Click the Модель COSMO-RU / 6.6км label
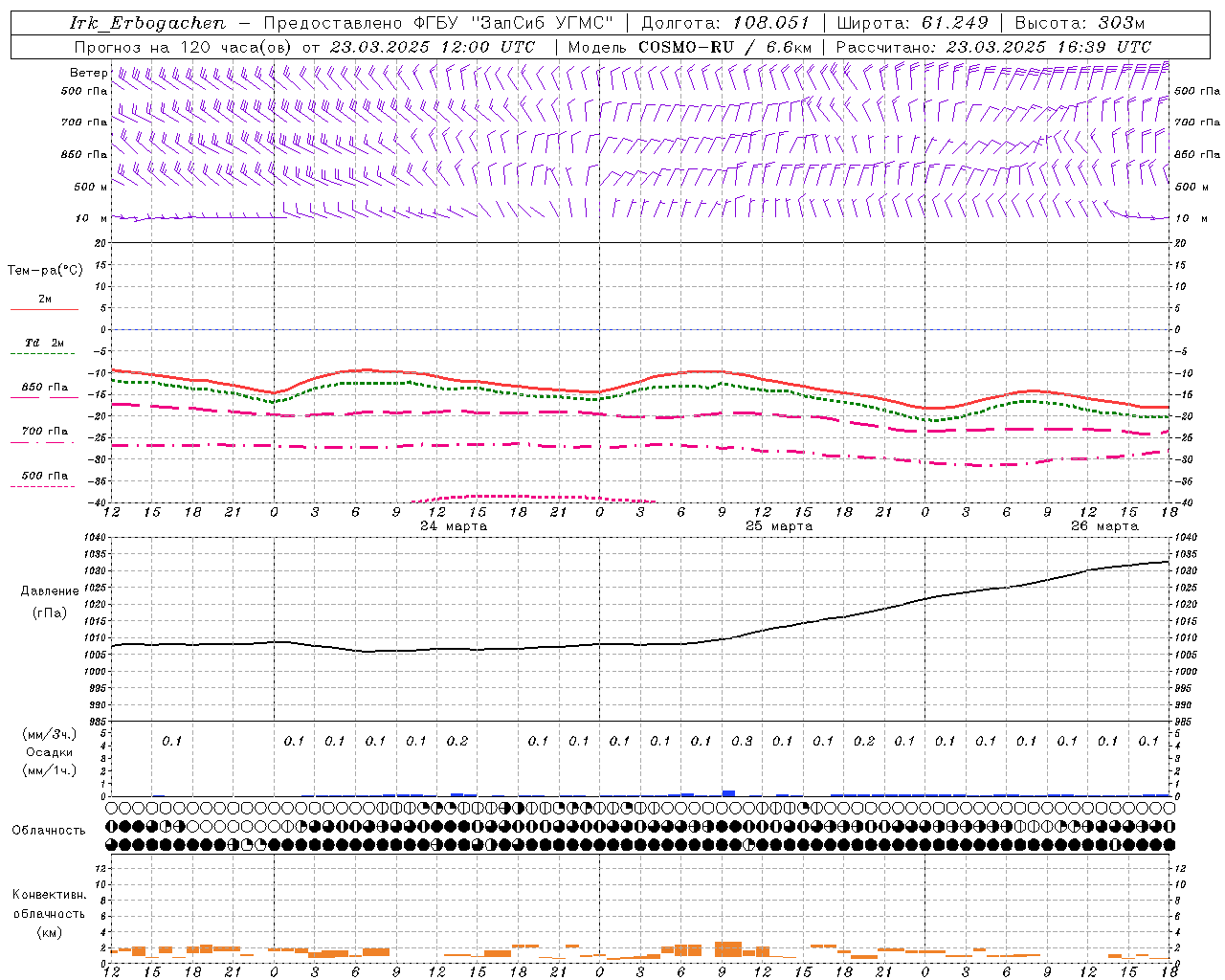The image size is (1225, 980). tap(689, 47)
